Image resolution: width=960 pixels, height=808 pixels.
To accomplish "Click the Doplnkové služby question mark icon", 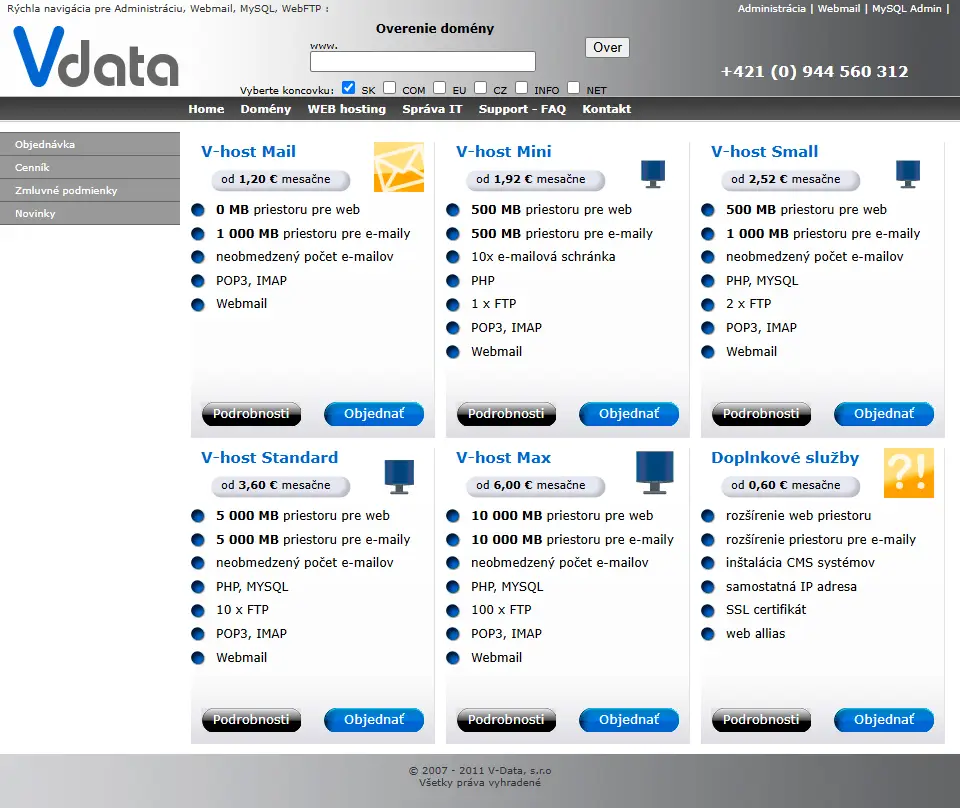I will [x=909, y=473].
